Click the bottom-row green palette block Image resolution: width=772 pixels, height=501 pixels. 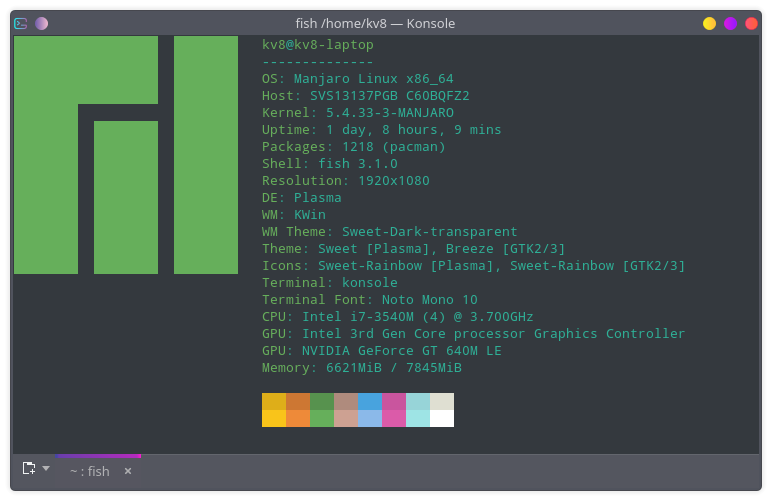[321, 419]
